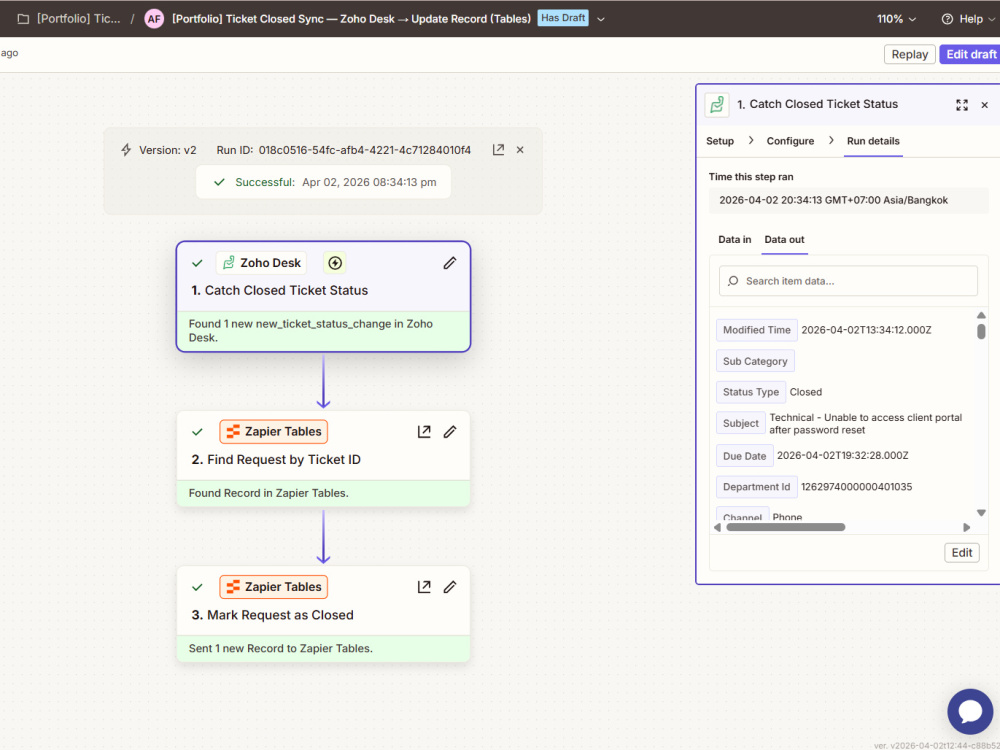
Task: Click the Zapier Tables badge in step 2
Action: coord(274,432)
